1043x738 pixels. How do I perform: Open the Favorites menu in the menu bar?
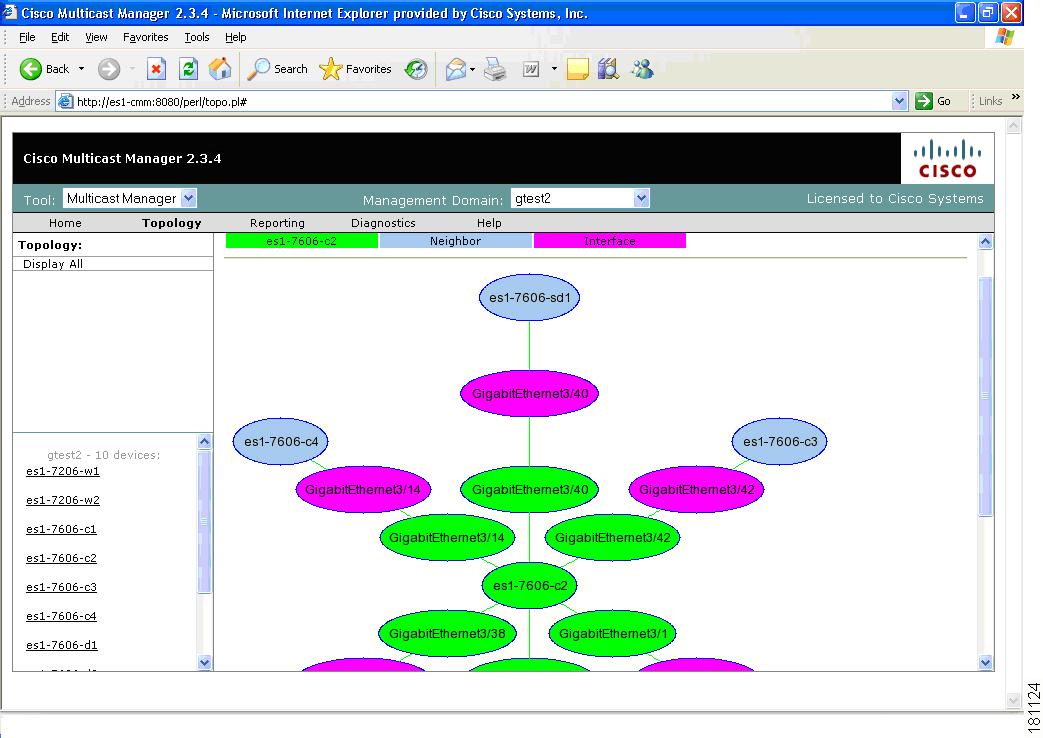pyautogui.click(x=146, y=37)
